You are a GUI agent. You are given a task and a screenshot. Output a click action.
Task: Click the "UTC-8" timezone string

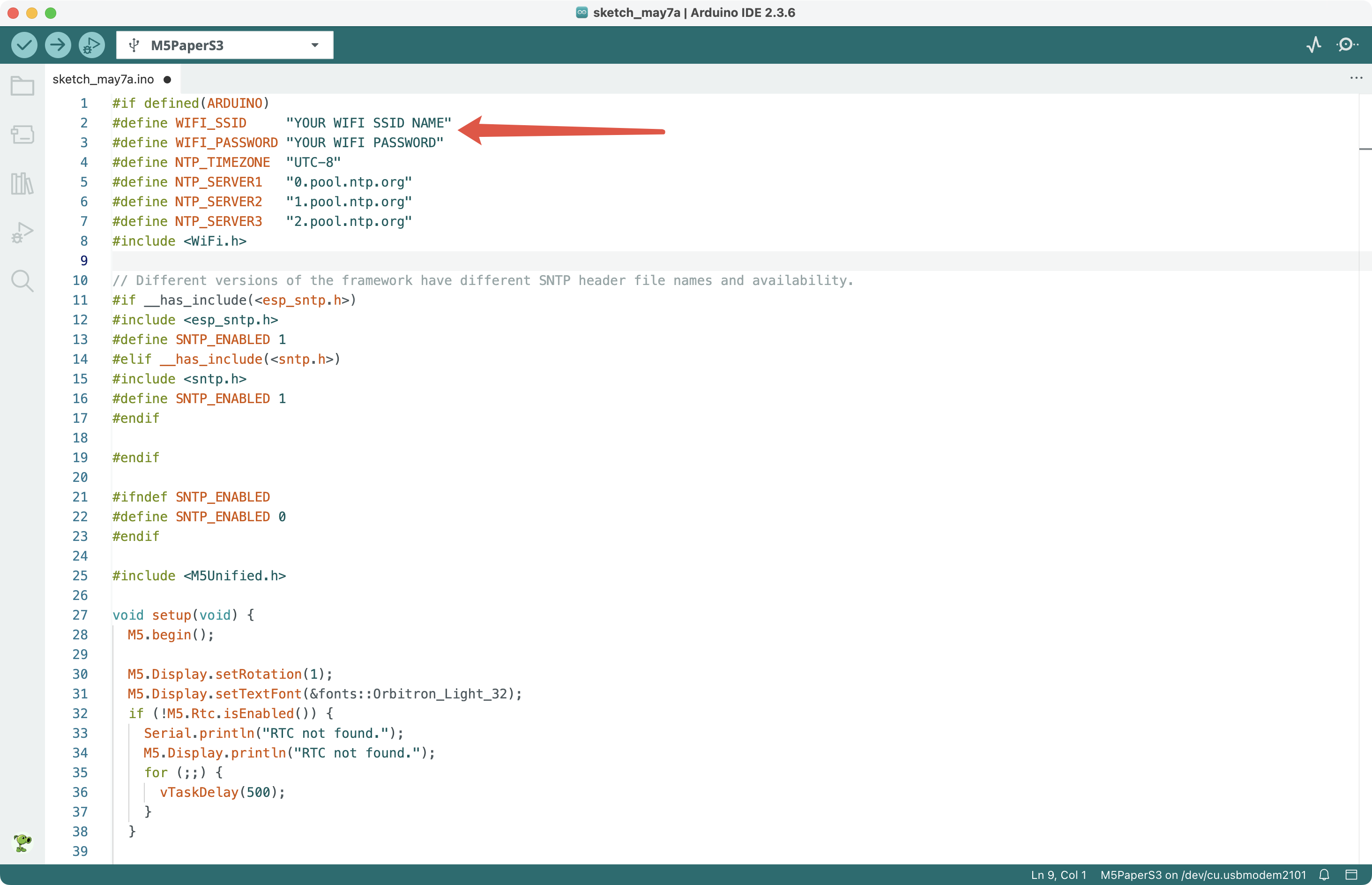point(313,162)
